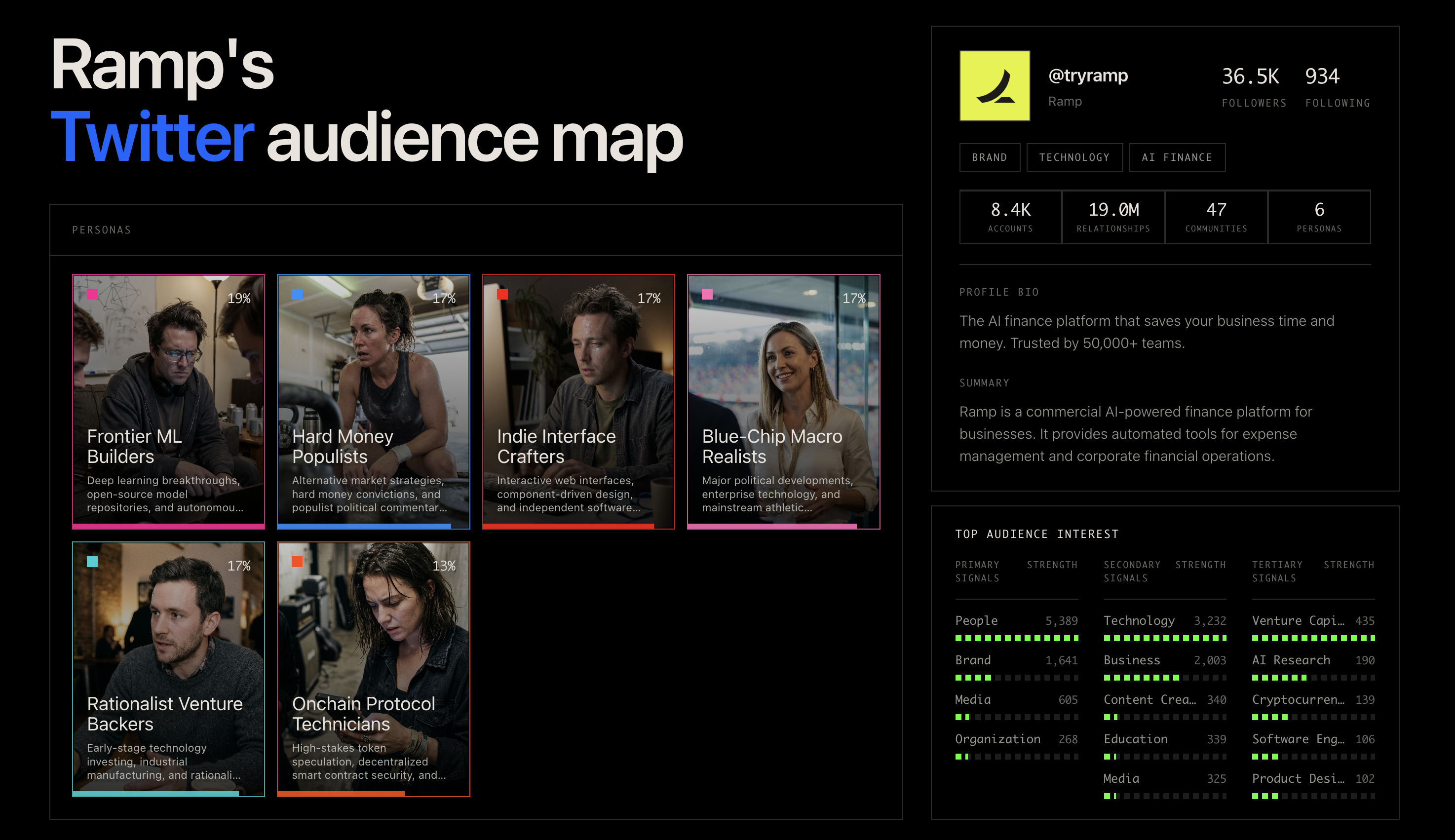The width and height of the screenshot is (1455, 840).
Task: Click the AI Research strength bar
Action: [x=1313, y=677]
